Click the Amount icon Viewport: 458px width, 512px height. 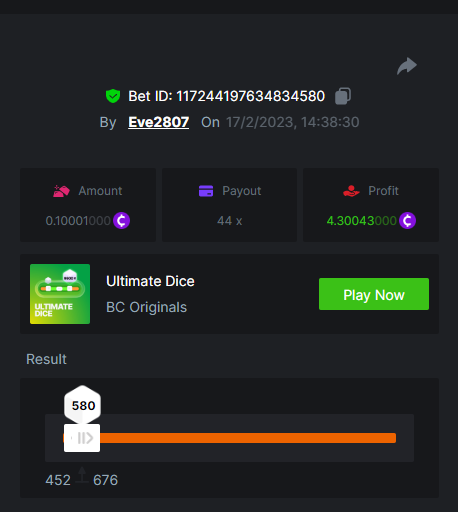(61, 191)
